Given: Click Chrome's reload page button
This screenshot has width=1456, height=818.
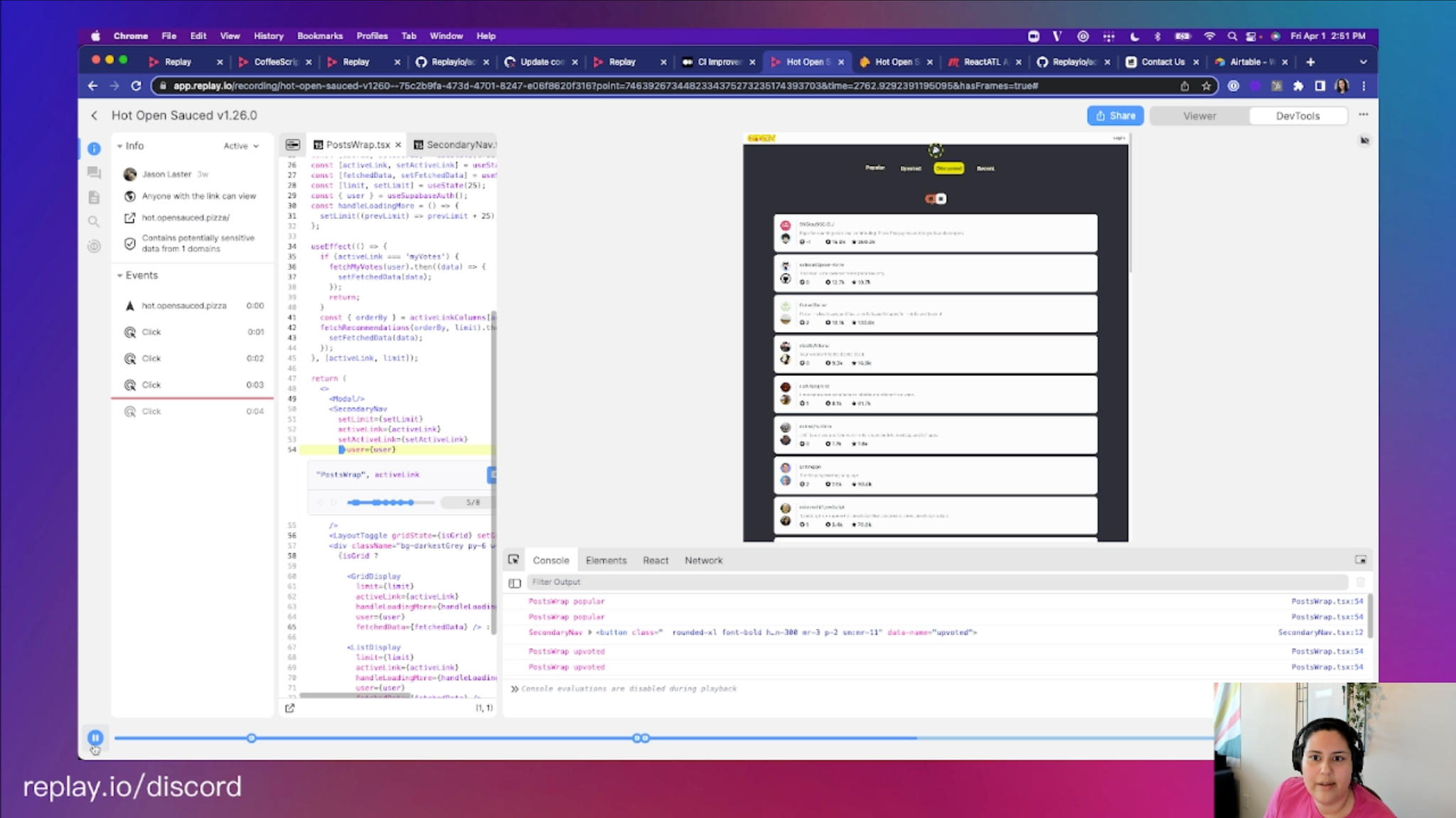Looking at the screenshot, I should point(136,85).
